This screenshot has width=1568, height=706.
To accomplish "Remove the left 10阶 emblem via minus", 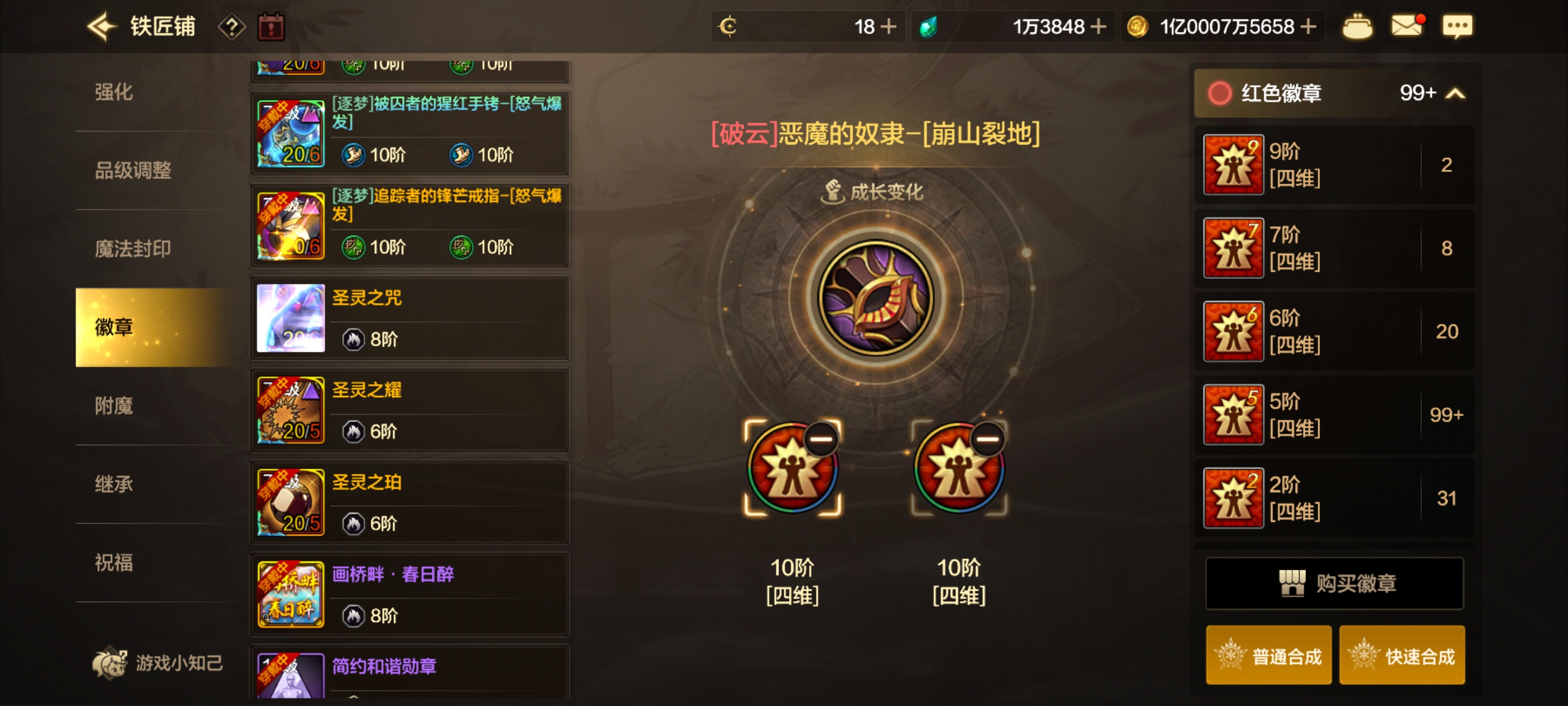I will [820, 439].
